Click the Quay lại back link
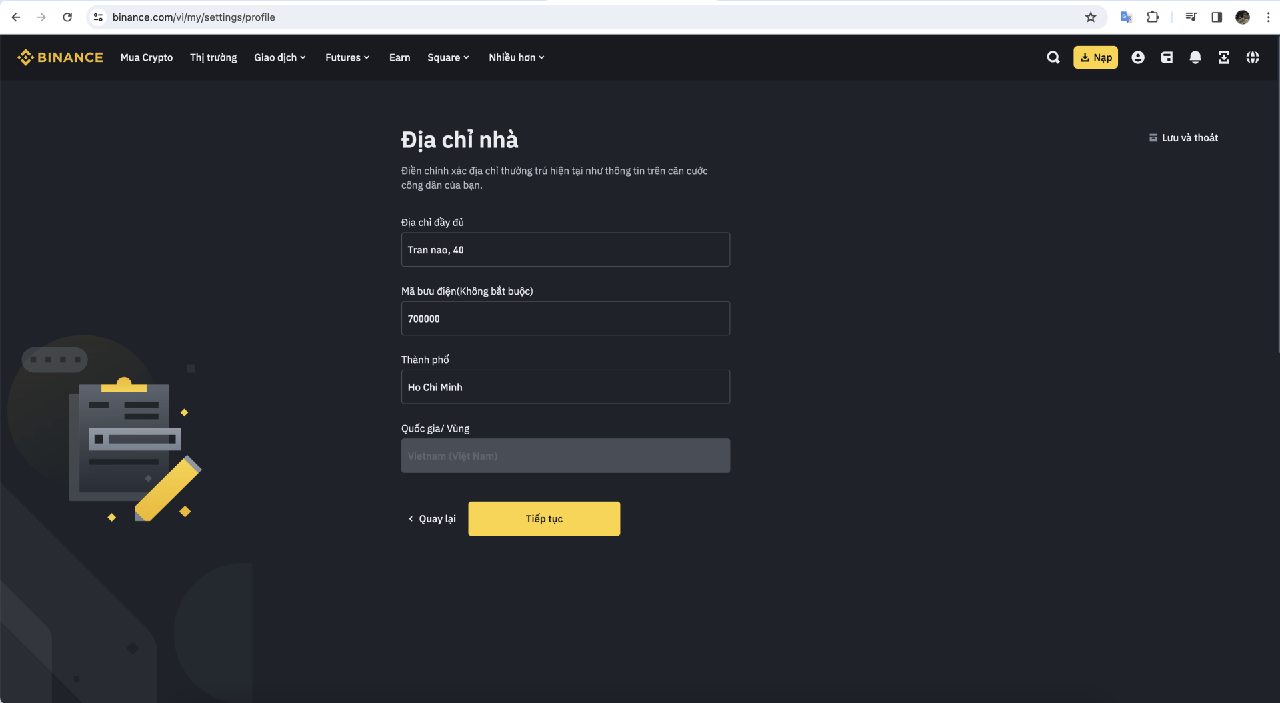The height and width of the screenshot is (703, 1280). (432, 519)
